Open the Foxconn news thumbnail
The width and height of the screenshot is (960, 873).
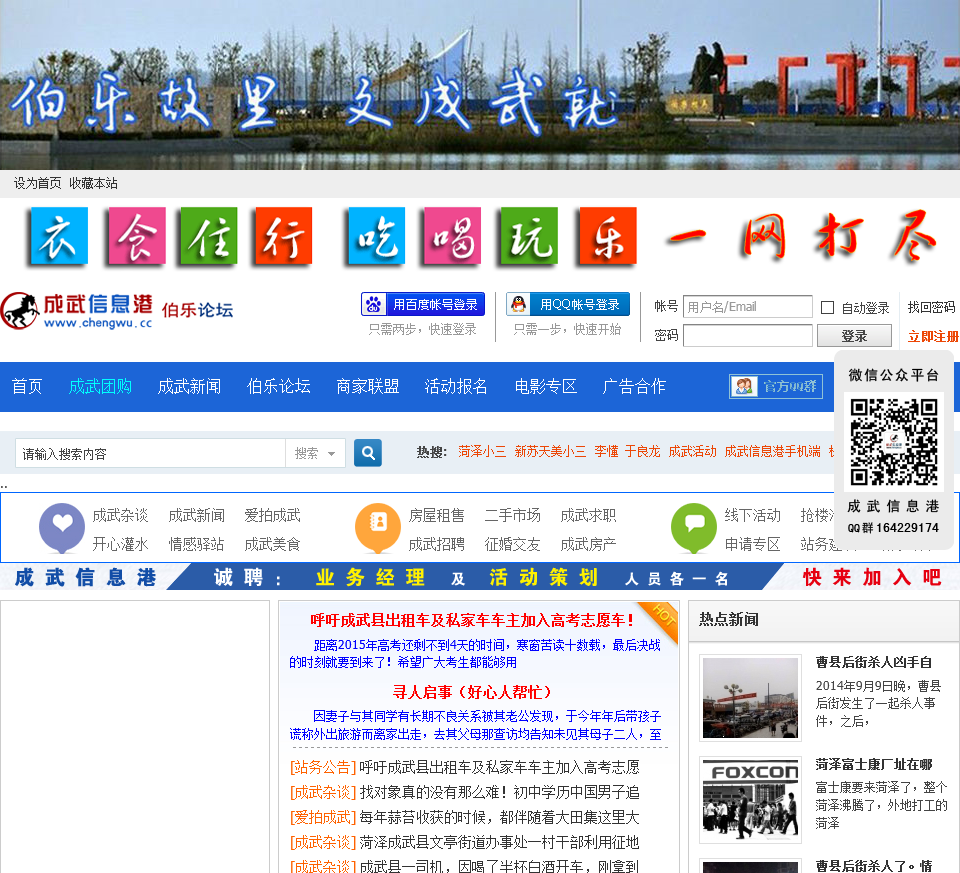pos(750,800)
